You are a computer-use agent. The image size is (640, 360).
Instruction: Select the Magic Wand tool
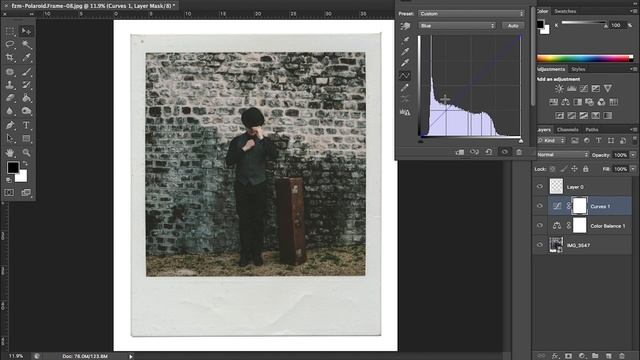(26, 44)
